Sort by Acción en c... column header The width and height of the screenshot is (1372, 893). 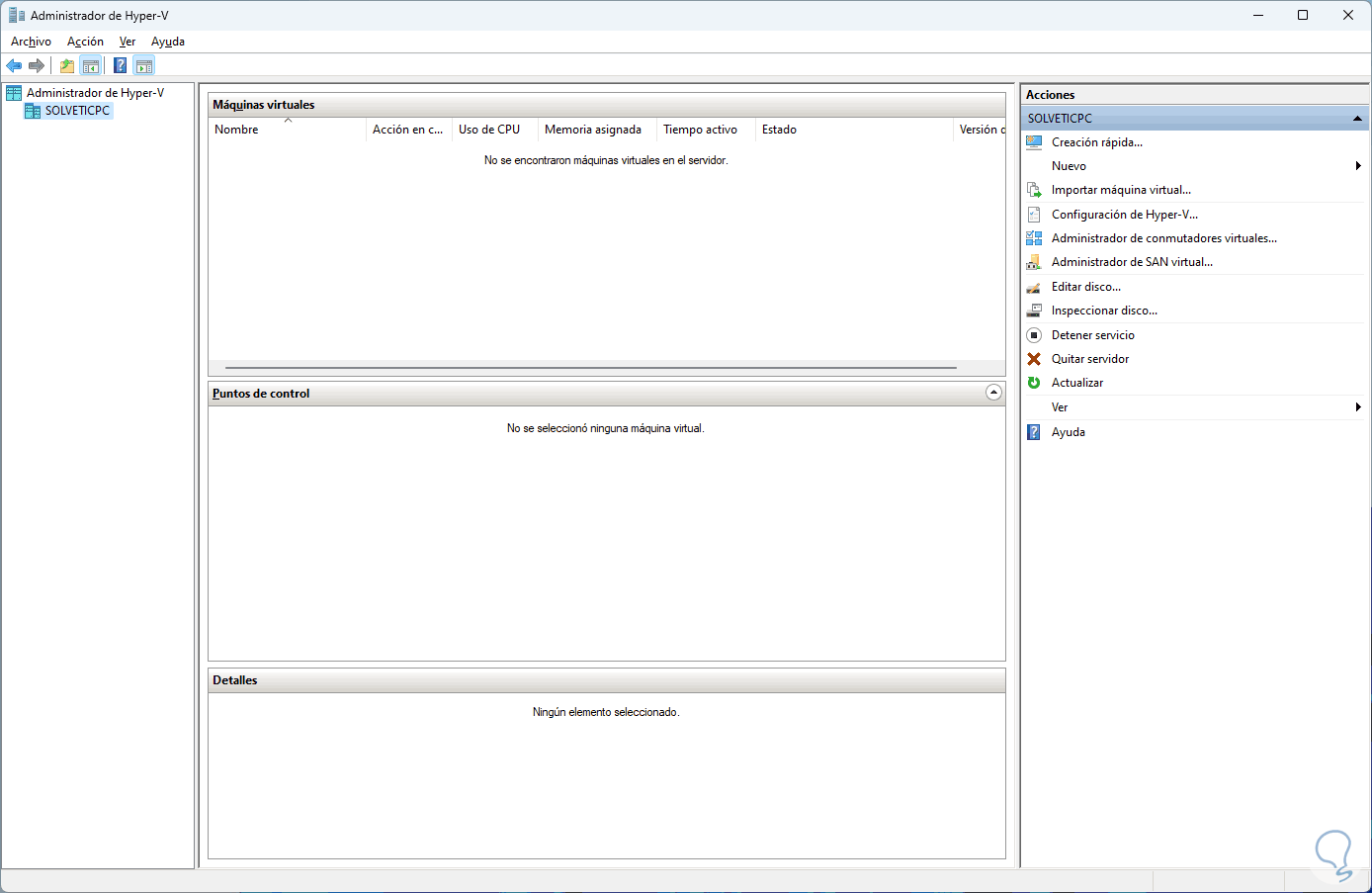coord(408,130)
